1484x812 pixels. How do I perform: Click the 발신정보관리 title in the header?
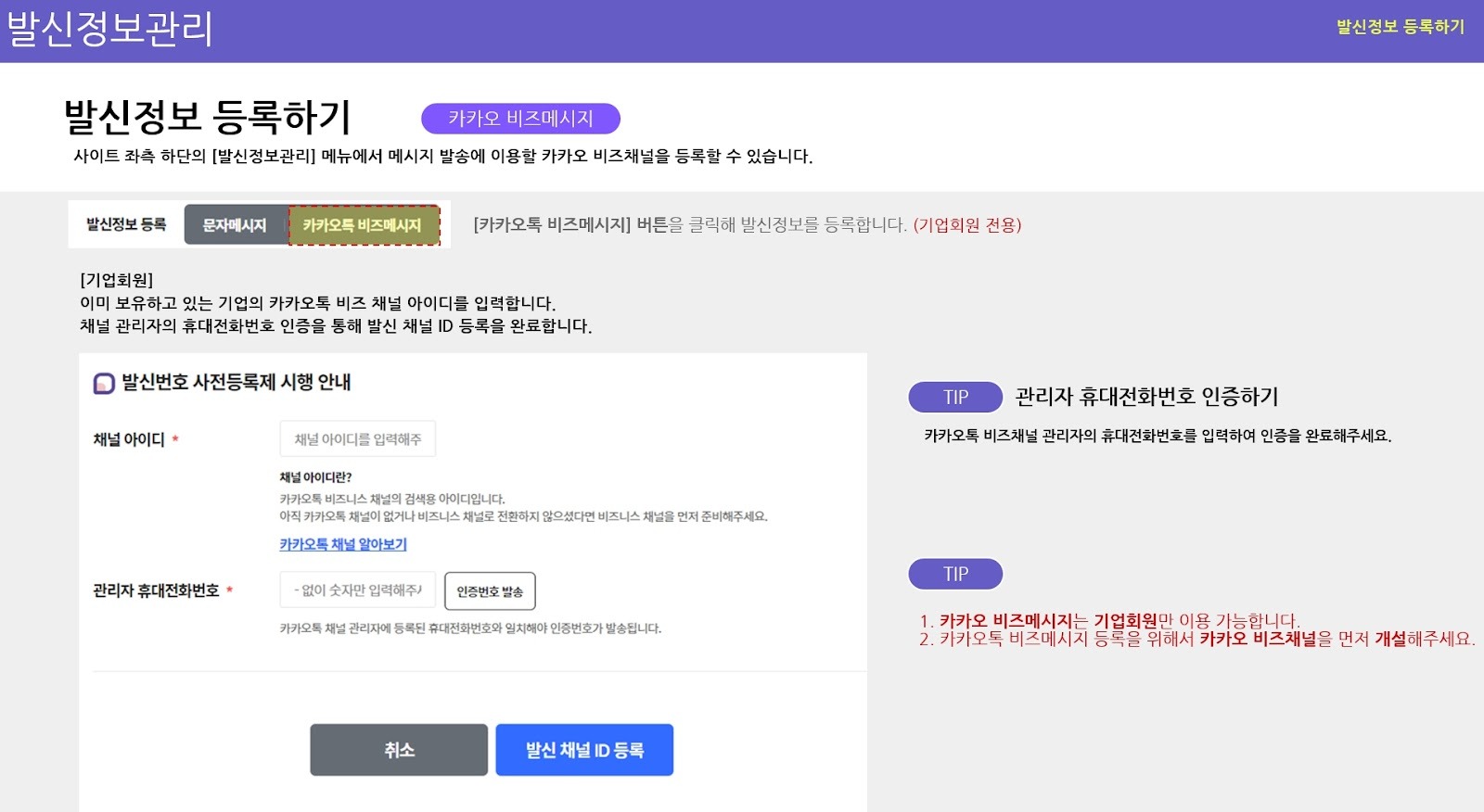109,29
